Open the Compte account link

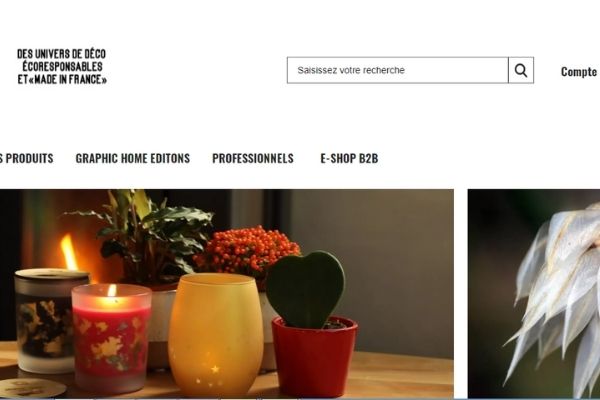coord(579,72)
